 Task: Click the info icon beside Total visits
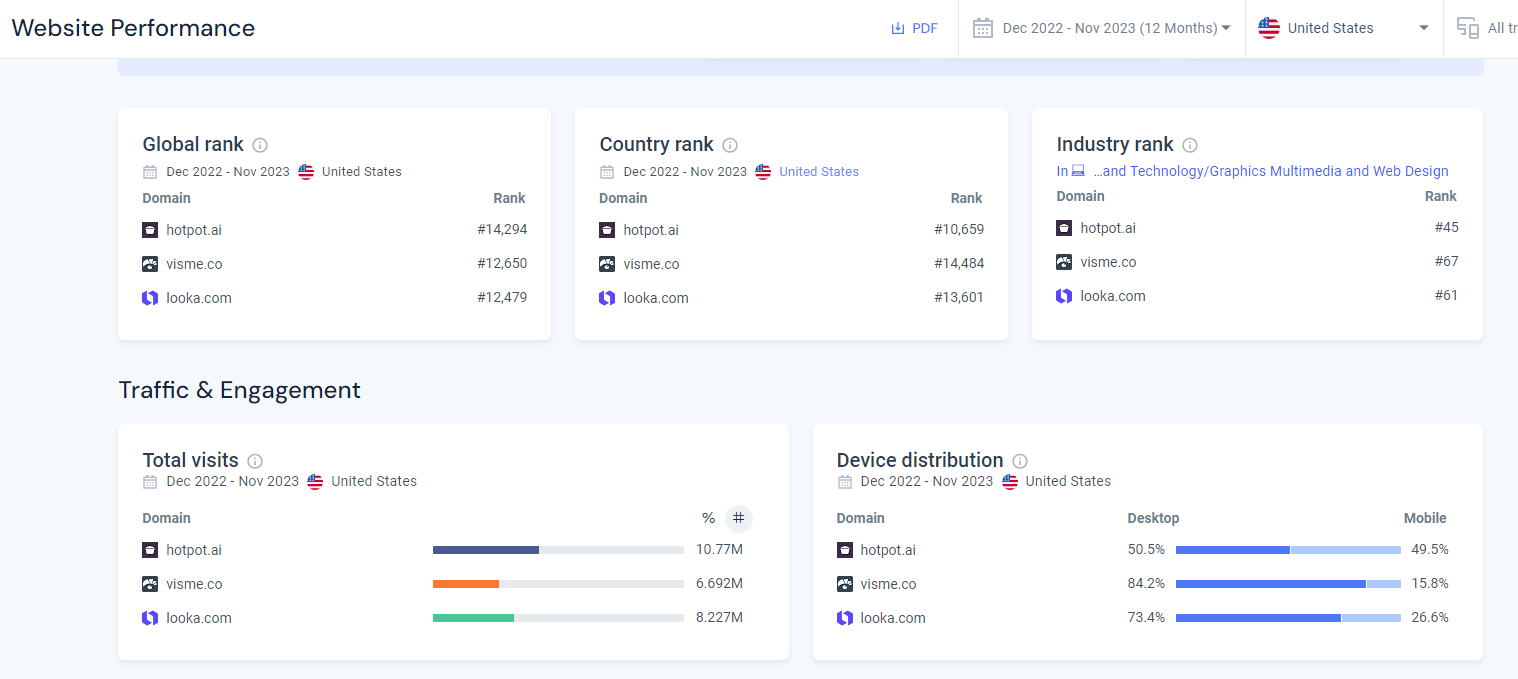click(254, 461)
